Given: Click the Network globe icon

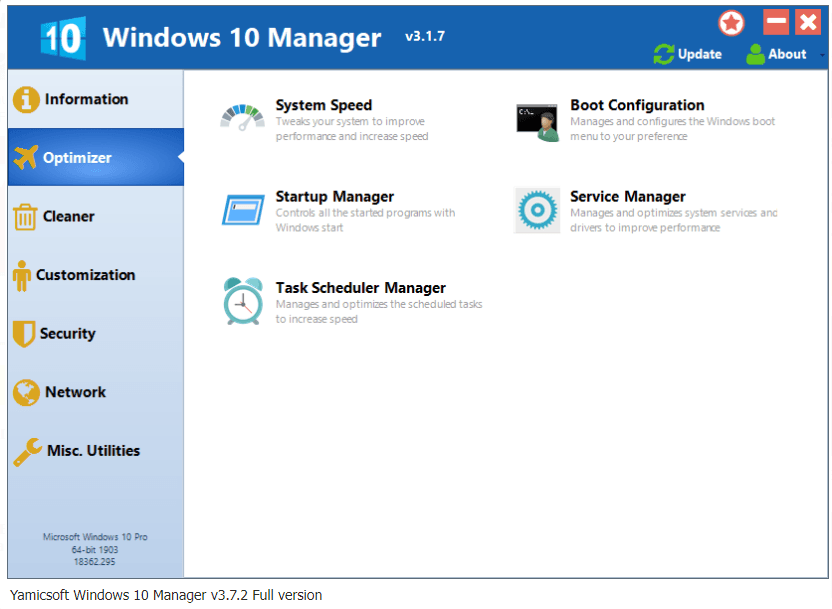Looking at the screenshot, I should [x=26, y=392].
